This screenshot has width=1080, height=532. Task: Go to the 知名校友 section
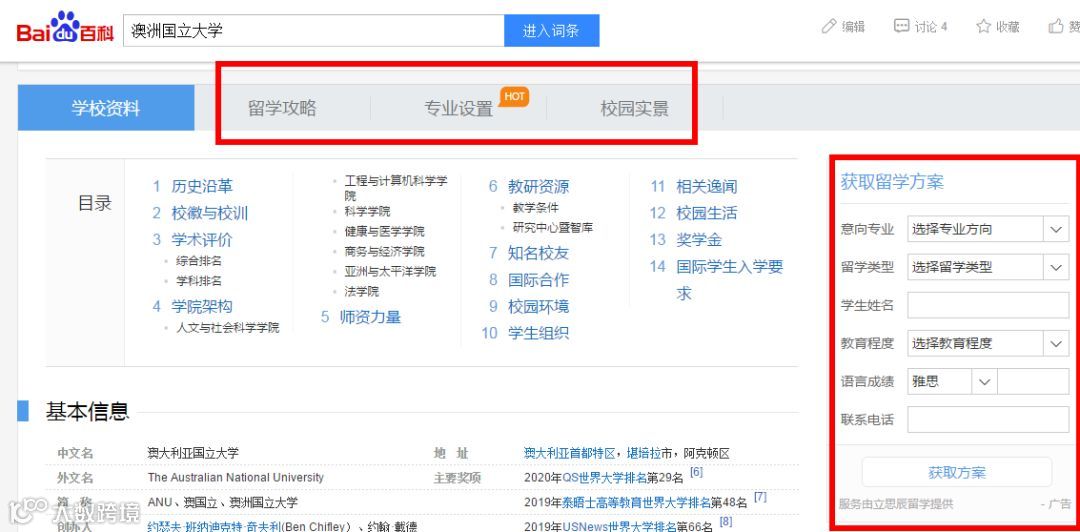tap(539, 253)
